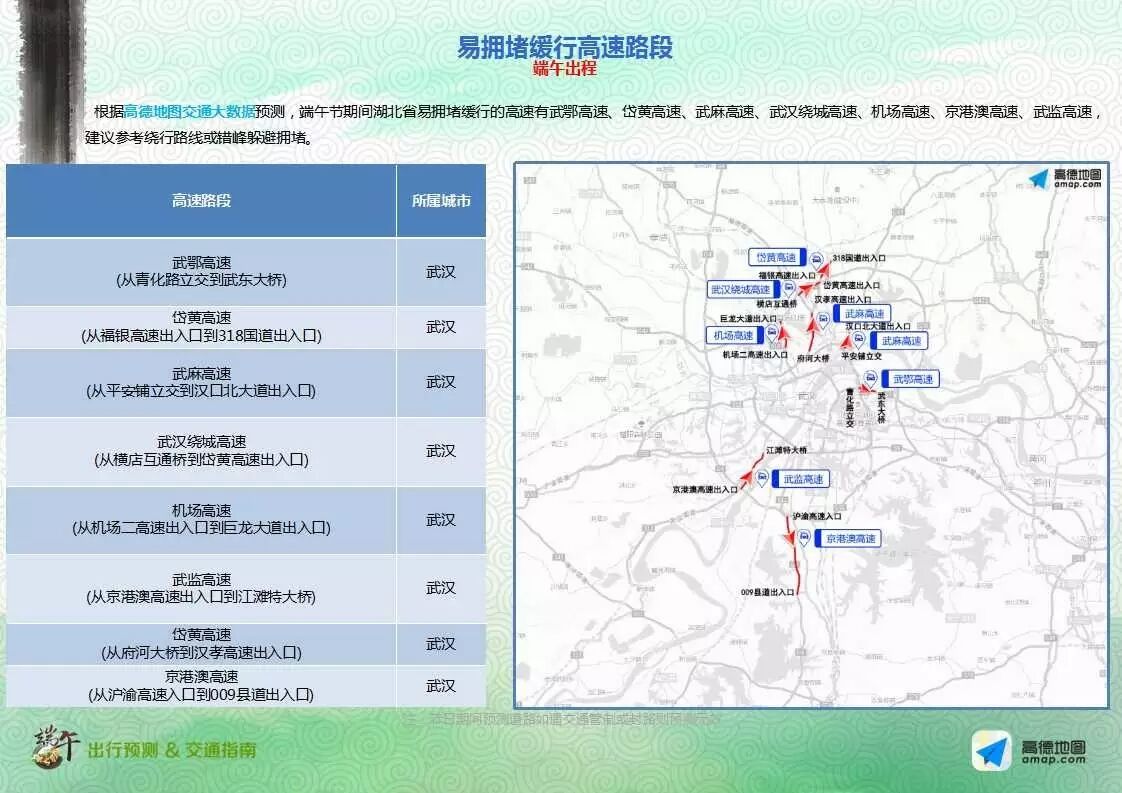Click the 端午 calligraphy emblem in the footer

[x=55, y=746]
